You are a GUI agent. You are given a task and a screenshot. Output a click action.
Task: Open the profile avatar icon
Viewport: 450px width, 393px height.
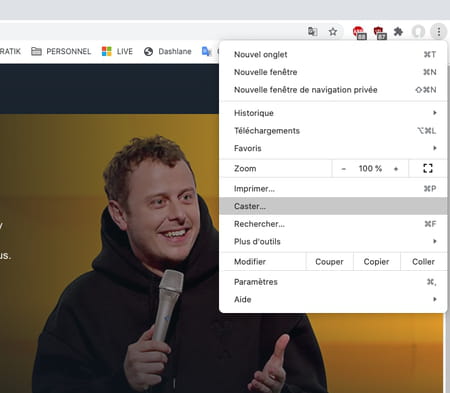tap(418, 32)
